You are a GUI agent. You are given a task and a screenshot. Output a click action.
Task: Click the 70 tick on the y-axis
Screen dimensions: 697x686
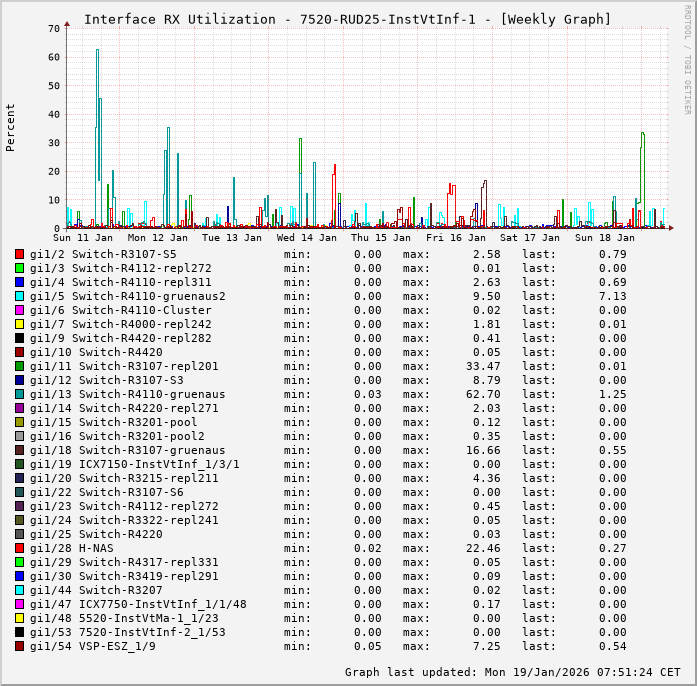tap(53, 29)
